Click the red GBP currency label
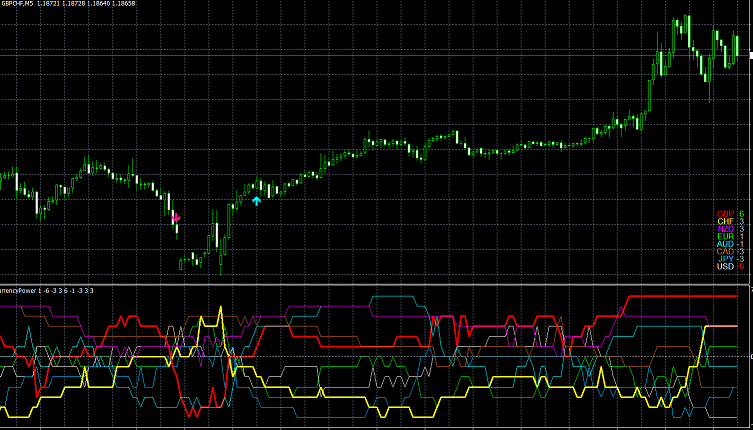Viewport: 753px width, 430px height. point(726,213)
